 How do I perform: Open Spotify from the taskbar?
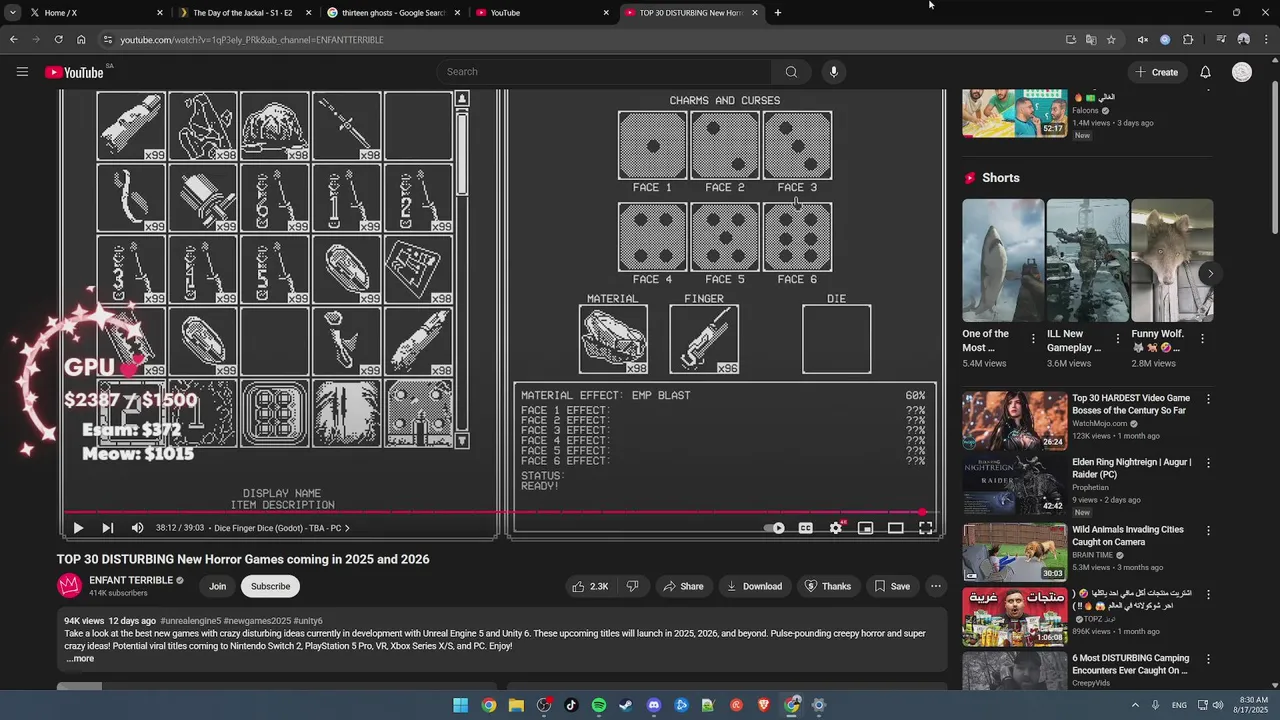(598, 705)
